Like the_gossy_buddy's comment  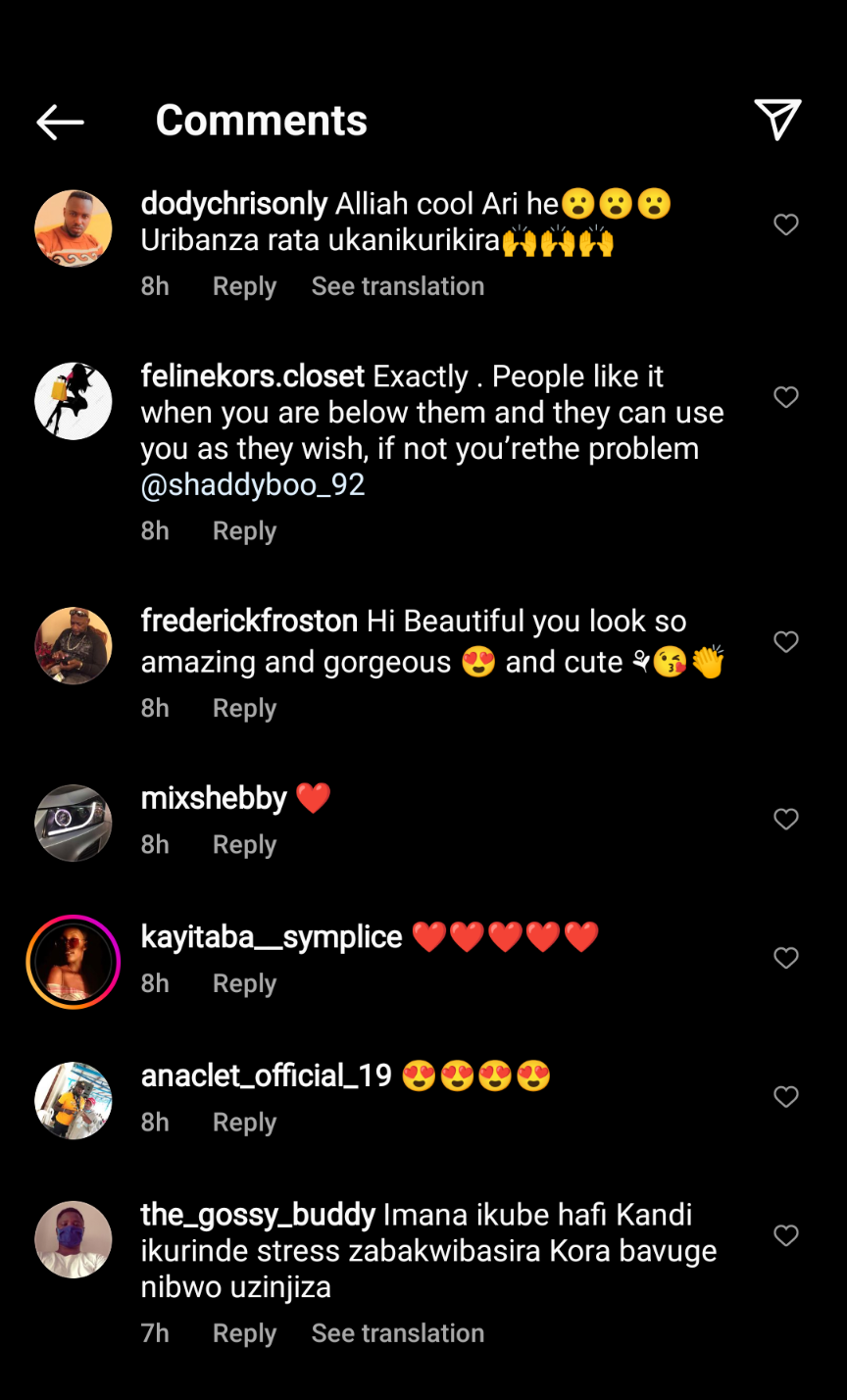tap(786, 1236)
